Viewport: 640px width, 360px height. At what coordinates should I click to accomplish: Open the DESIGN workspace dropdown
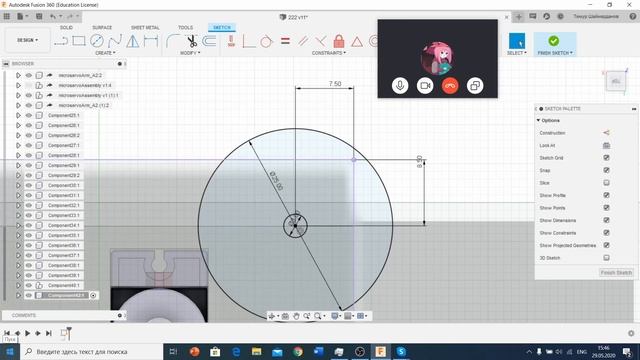[x=27, y=40]
